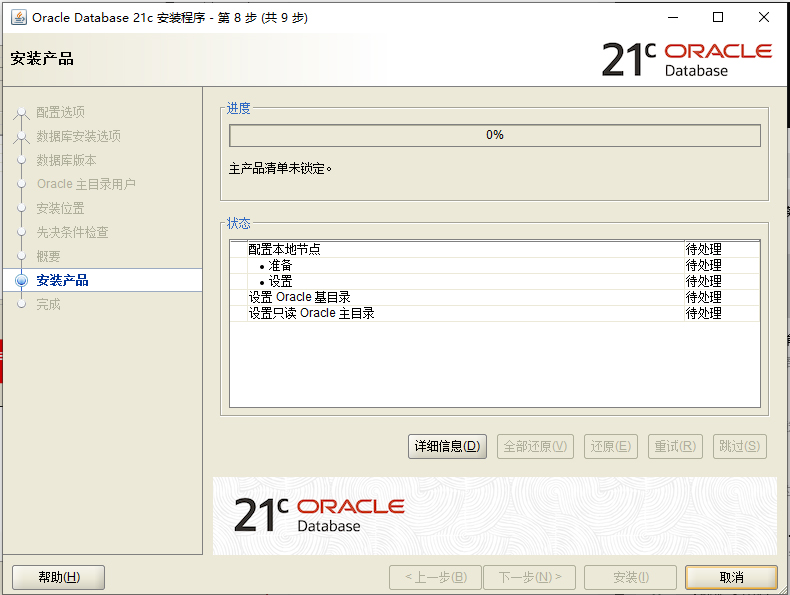Click the 0% installation progress bar

(x=495, y=136)
